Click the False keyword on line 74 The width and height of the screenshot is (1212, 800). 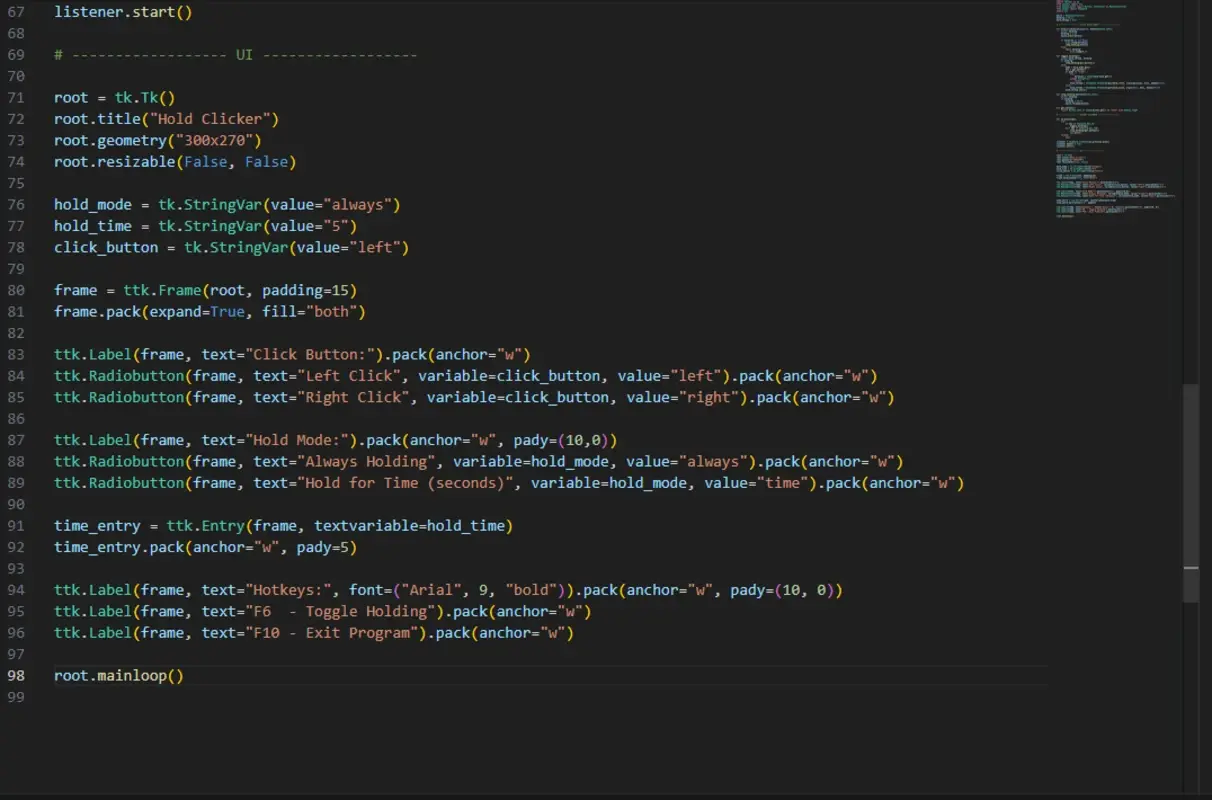(x=204, y=161)
